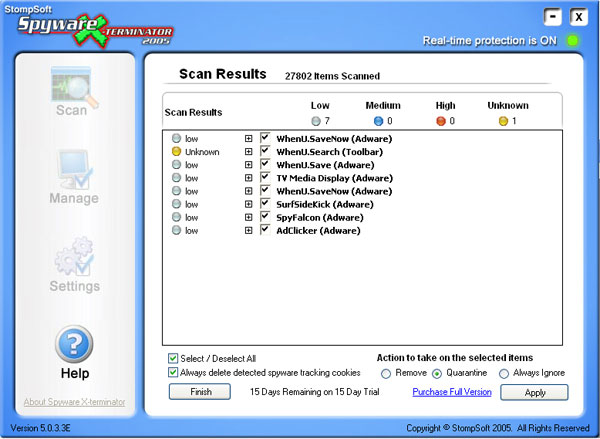Screen dimensions: 600x439
Task: Switch to the Settings label in sidebar
Action: [x=75, y=286]
